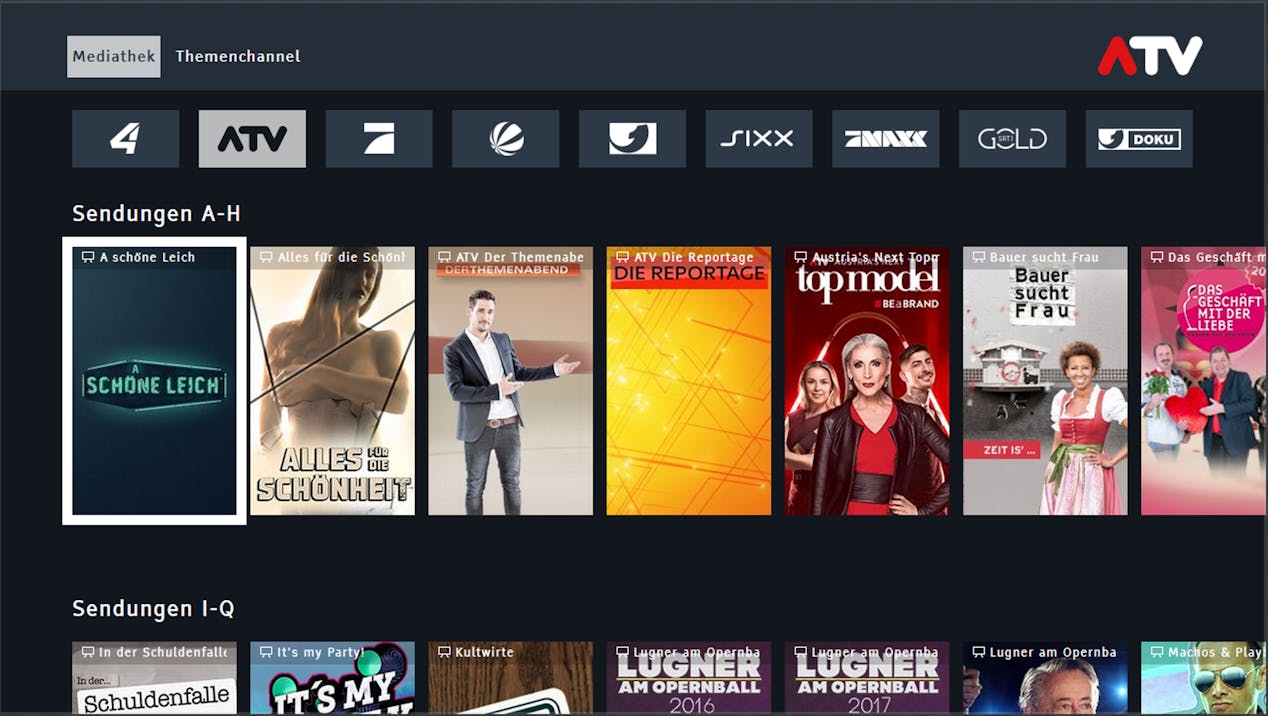1268x716 pixels.
Task: Open the It's my Party! show
Action: point(332,678)
